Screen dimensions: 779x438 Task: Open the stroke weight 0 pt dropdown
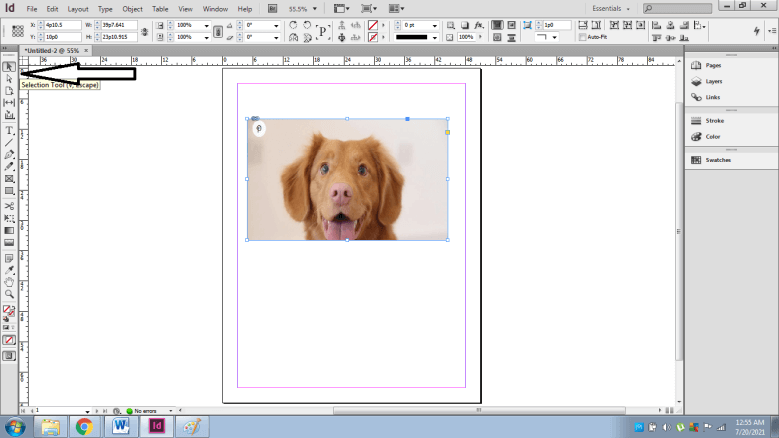pyautogui.click(x=435, y=25)
